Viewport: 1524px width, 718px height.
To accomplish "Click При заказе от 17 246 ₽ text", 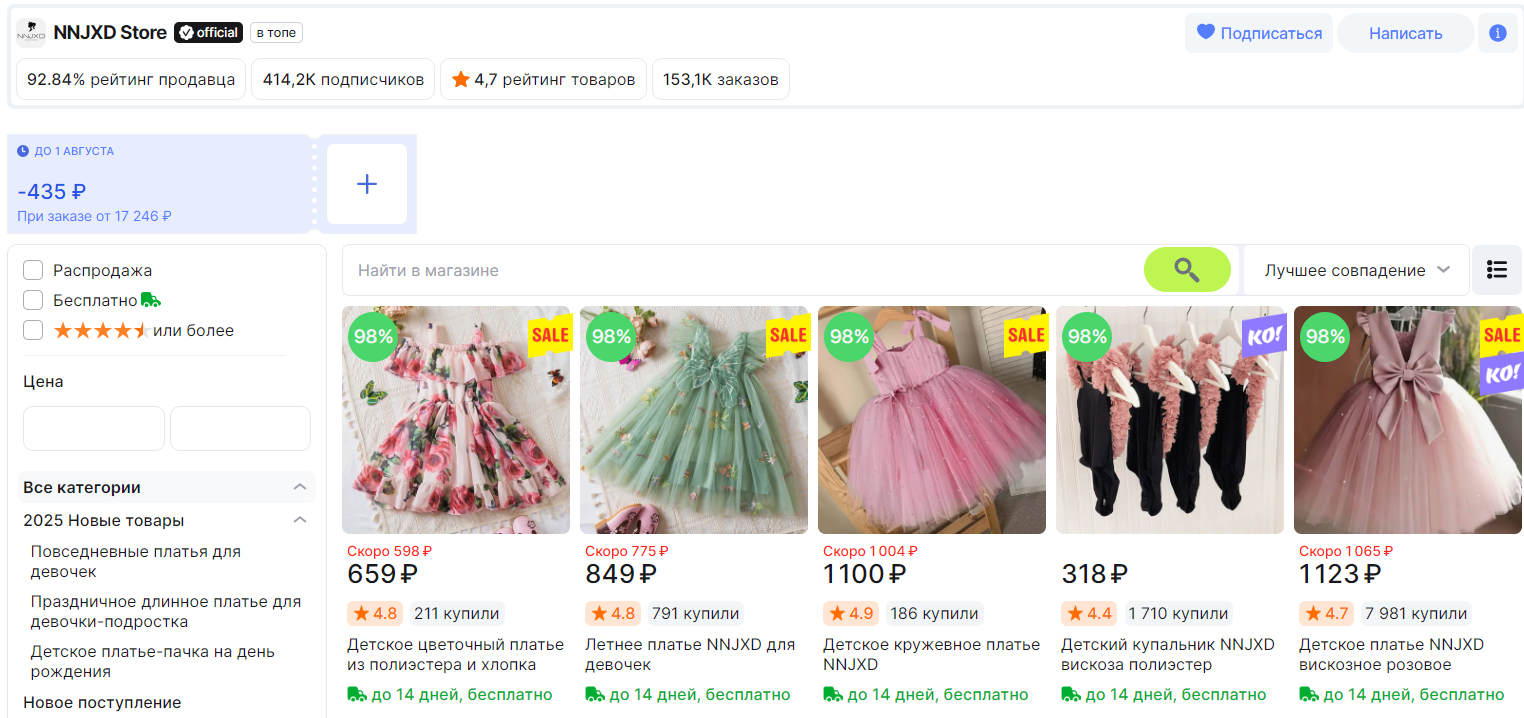I will 95,215.
